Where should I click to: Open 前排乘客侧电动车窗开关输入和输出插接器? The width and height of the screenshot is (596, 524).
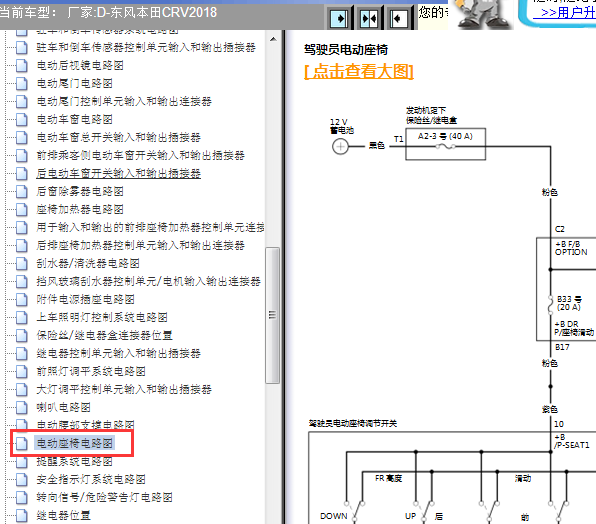coord(141,155)
